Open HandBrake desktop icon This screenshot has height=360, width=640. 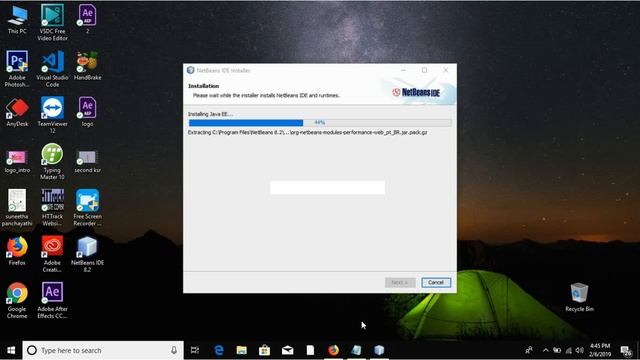coord(87,65)
